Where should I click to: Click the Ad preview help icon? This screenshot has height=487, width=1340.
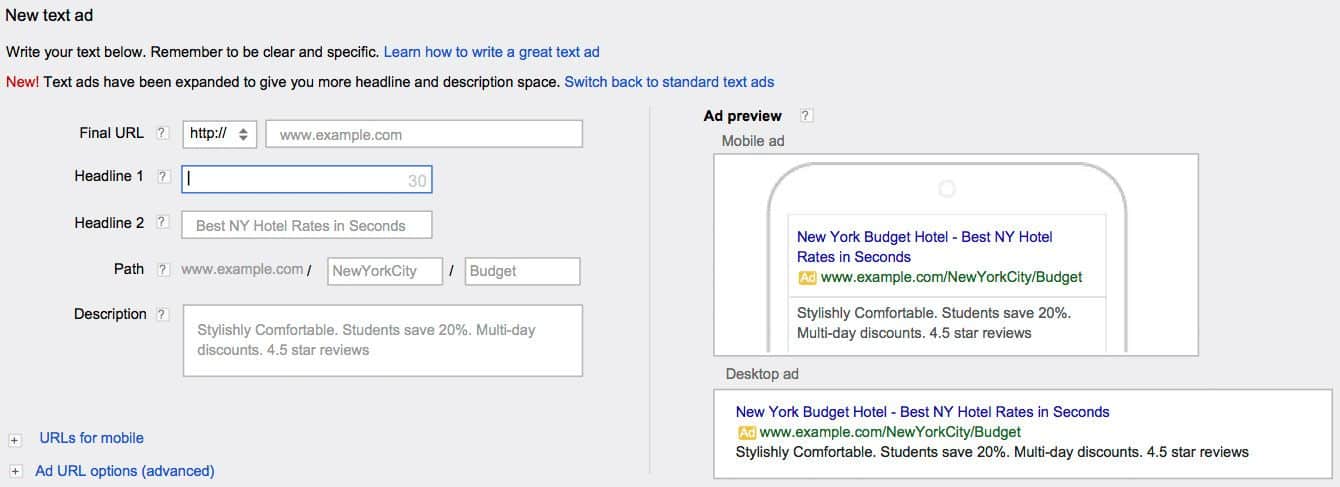point(806,116)
